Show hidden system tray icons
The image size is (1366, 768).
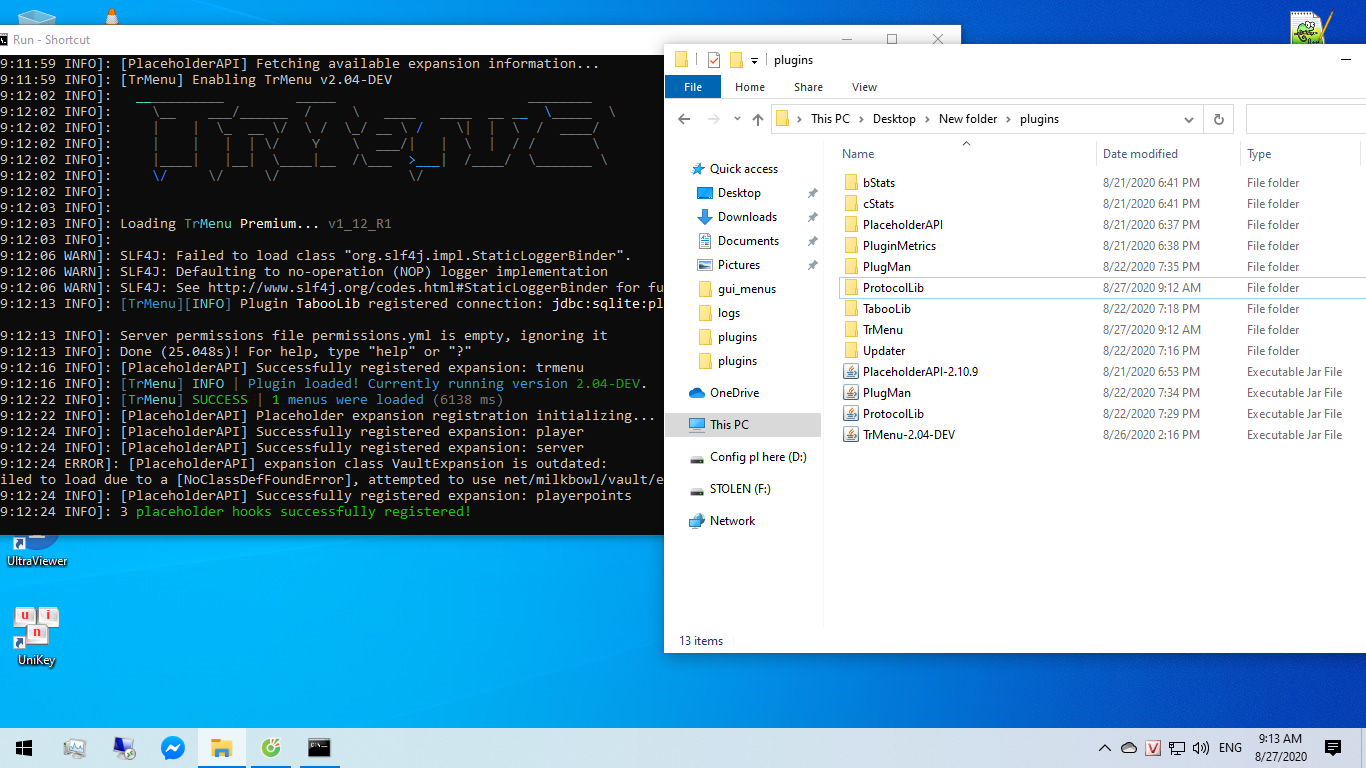(1104, 748)
